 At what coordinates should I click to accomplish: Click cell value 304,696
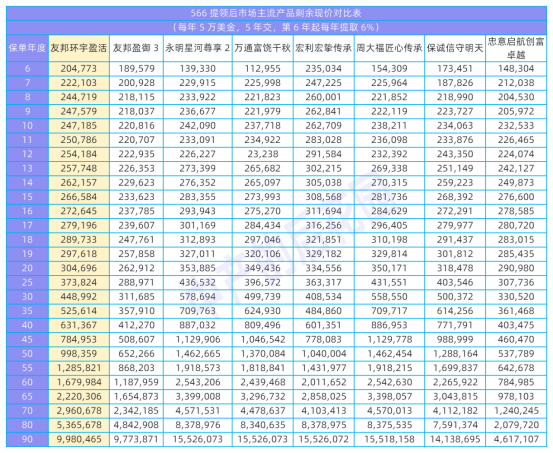coord(79,268)
